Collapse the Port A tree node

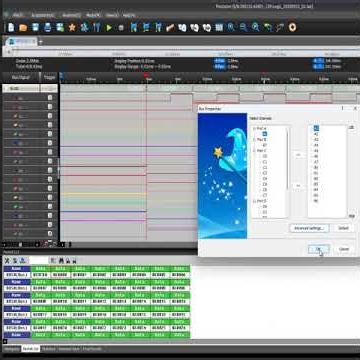pos(255,128)
